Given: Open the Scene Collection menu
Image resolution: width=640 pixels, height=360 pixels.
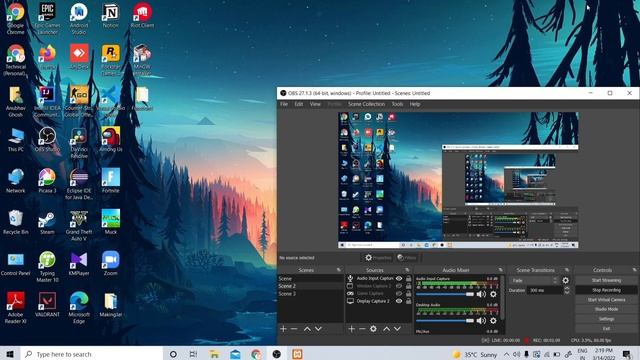Looking at the screenshot, I should (367, 104).
